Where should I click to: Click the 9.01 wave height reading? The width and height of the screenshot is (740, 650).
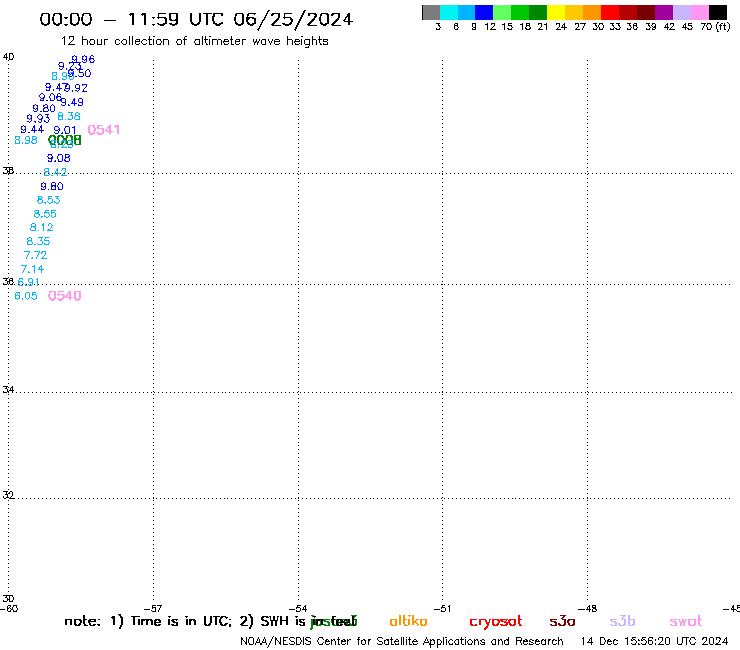coord(65,130)
